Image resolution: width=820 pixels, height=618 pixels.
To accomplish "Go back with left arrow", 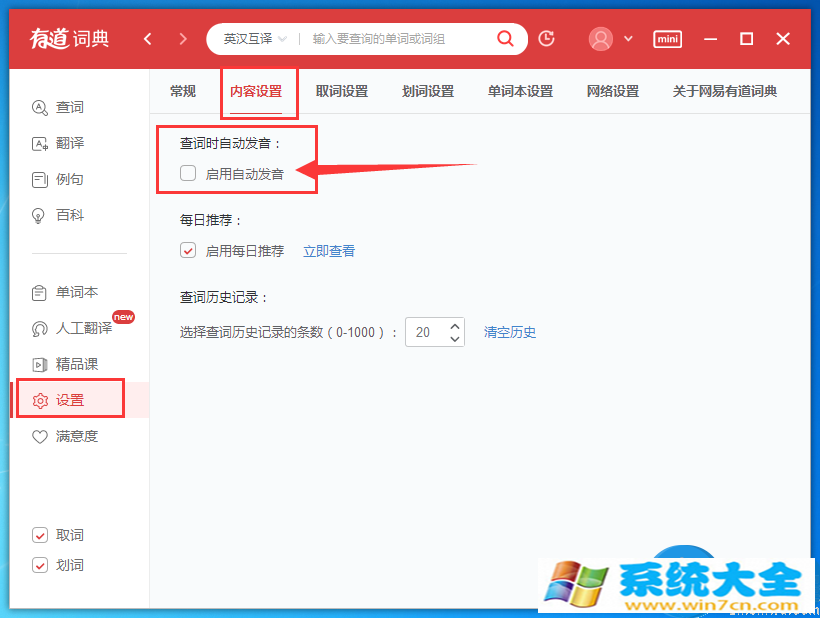I will (148, 39).
